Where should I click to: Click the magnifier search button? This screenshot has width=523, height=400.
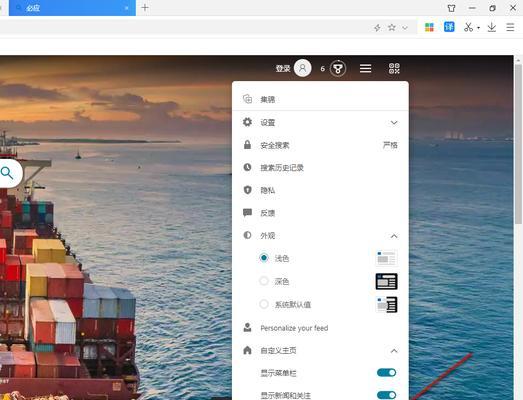click(x=7, y=173)
